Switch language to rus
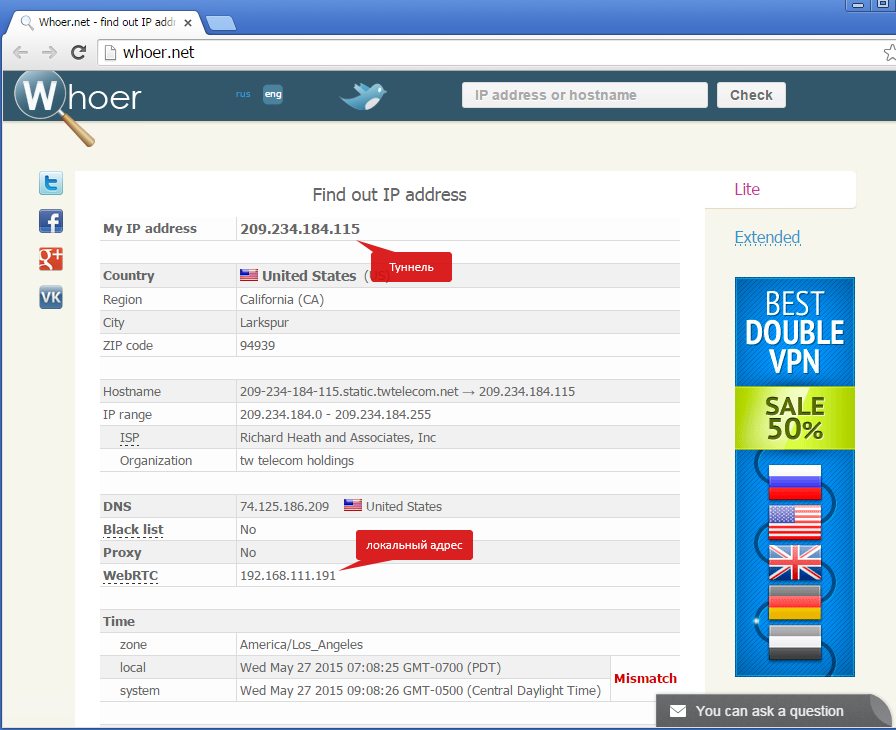 click(243, 94)
